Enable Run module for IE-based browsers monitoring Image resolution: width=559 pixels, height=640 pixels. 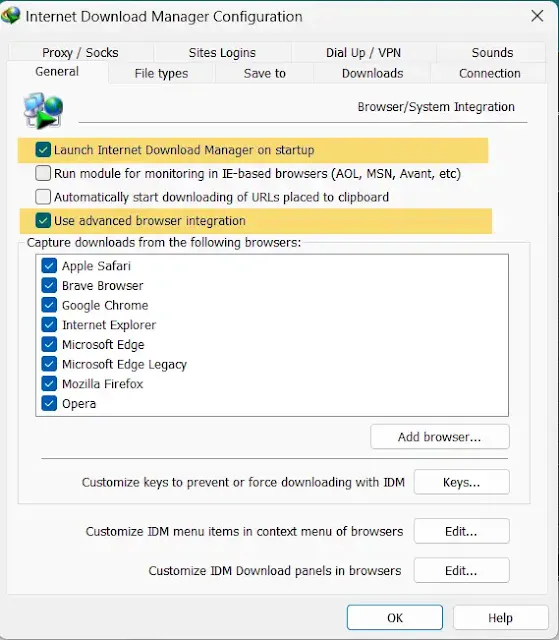pyautogui.click(x=43, y=173)
